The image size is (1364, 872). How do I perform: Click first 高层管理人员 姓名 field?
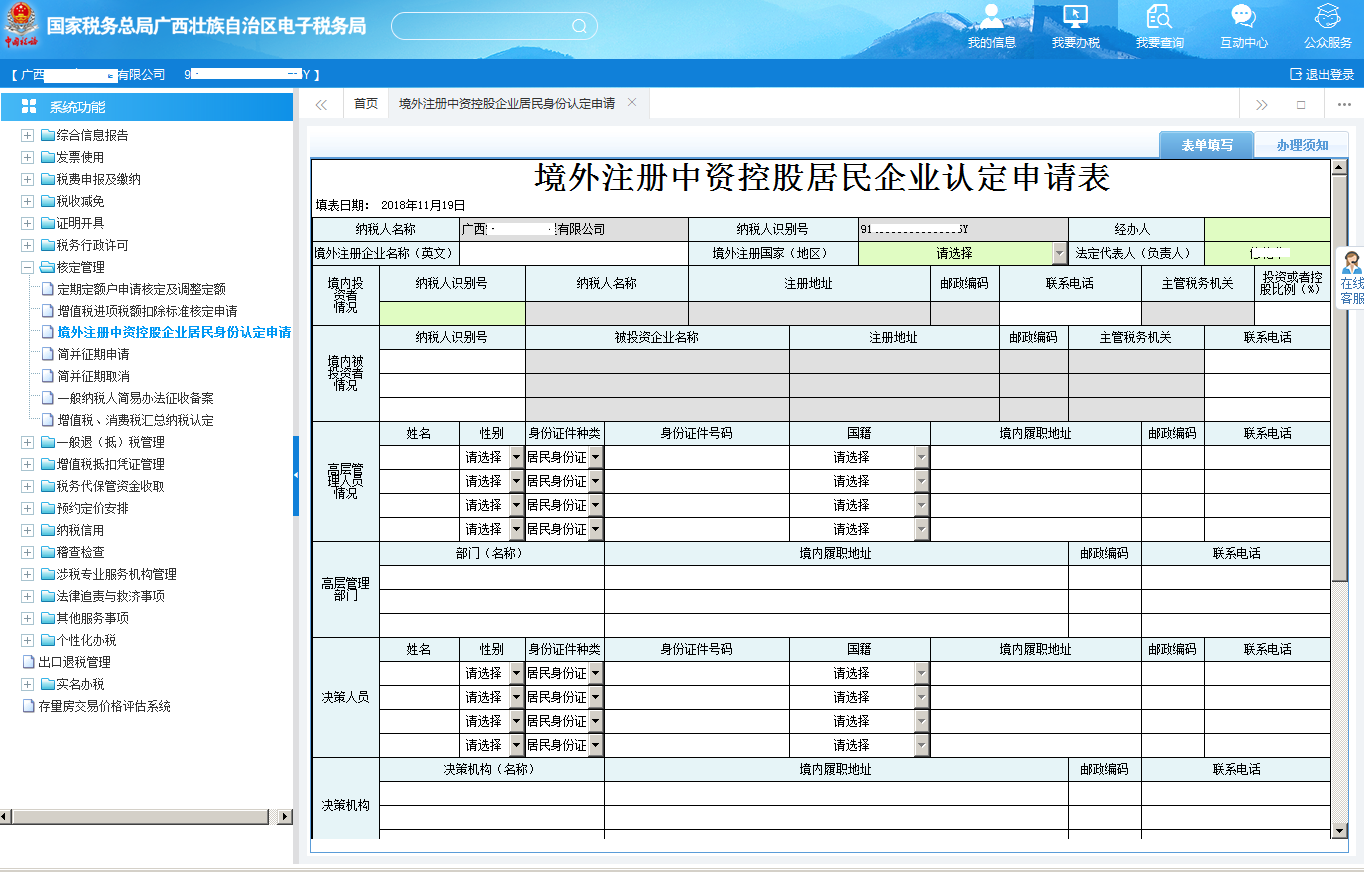tap(419, 457)
